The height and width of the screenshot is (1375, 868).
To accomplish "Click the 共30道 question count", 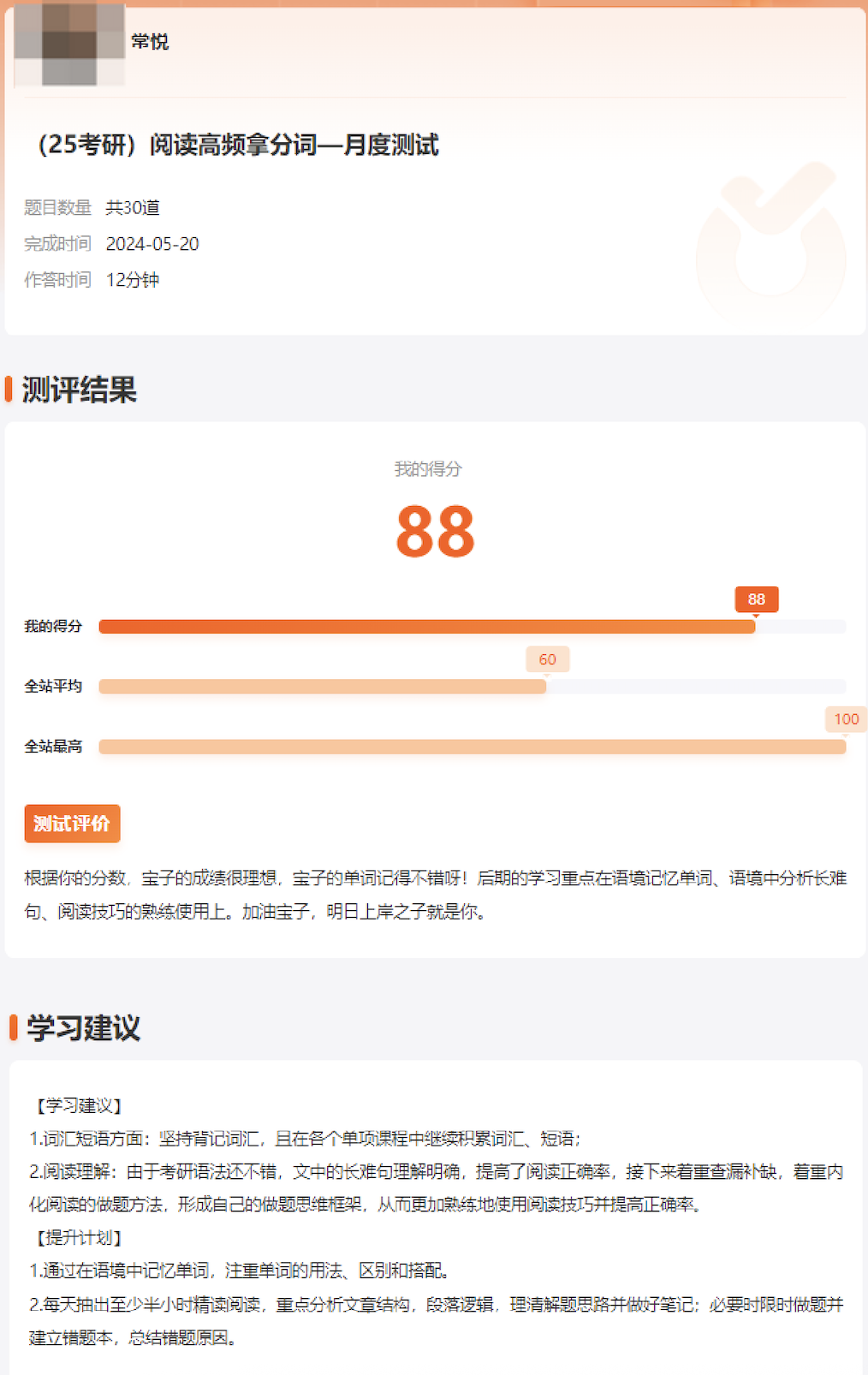I will [x=133, y=208].
